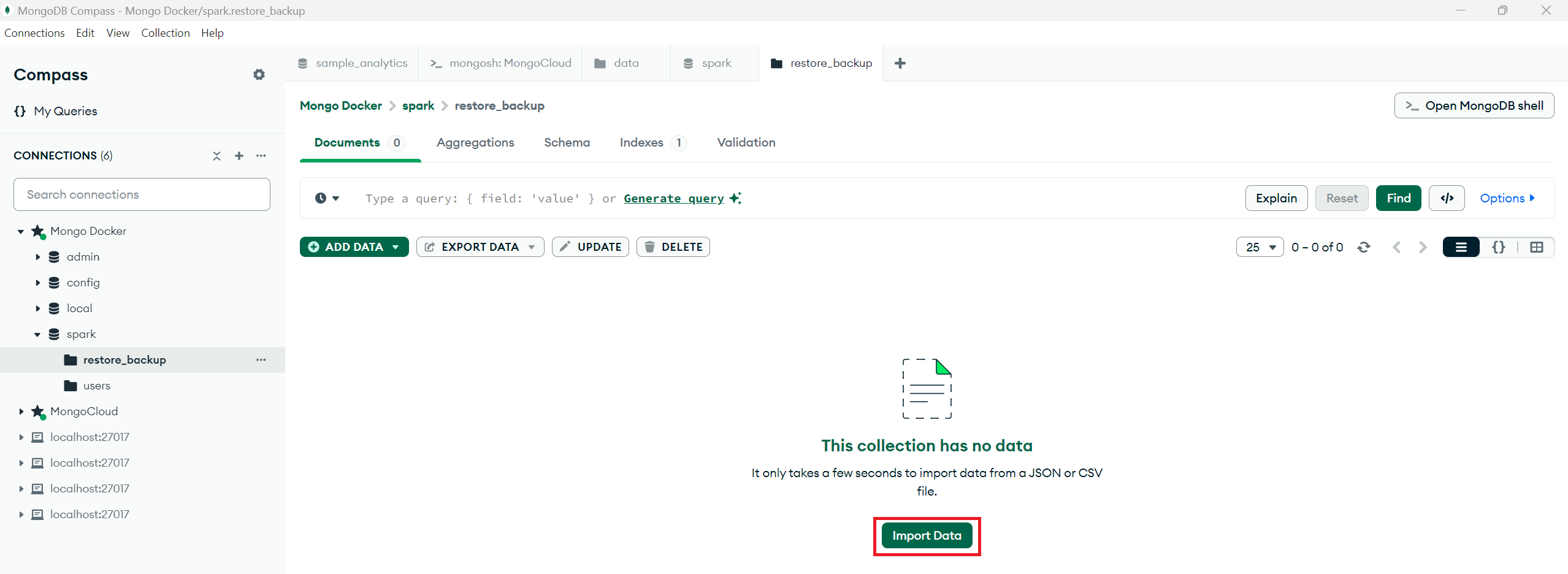Screen dimensions: 1568x574
Task: Expand the MongoCloud connection
Action: pos(21,411)
